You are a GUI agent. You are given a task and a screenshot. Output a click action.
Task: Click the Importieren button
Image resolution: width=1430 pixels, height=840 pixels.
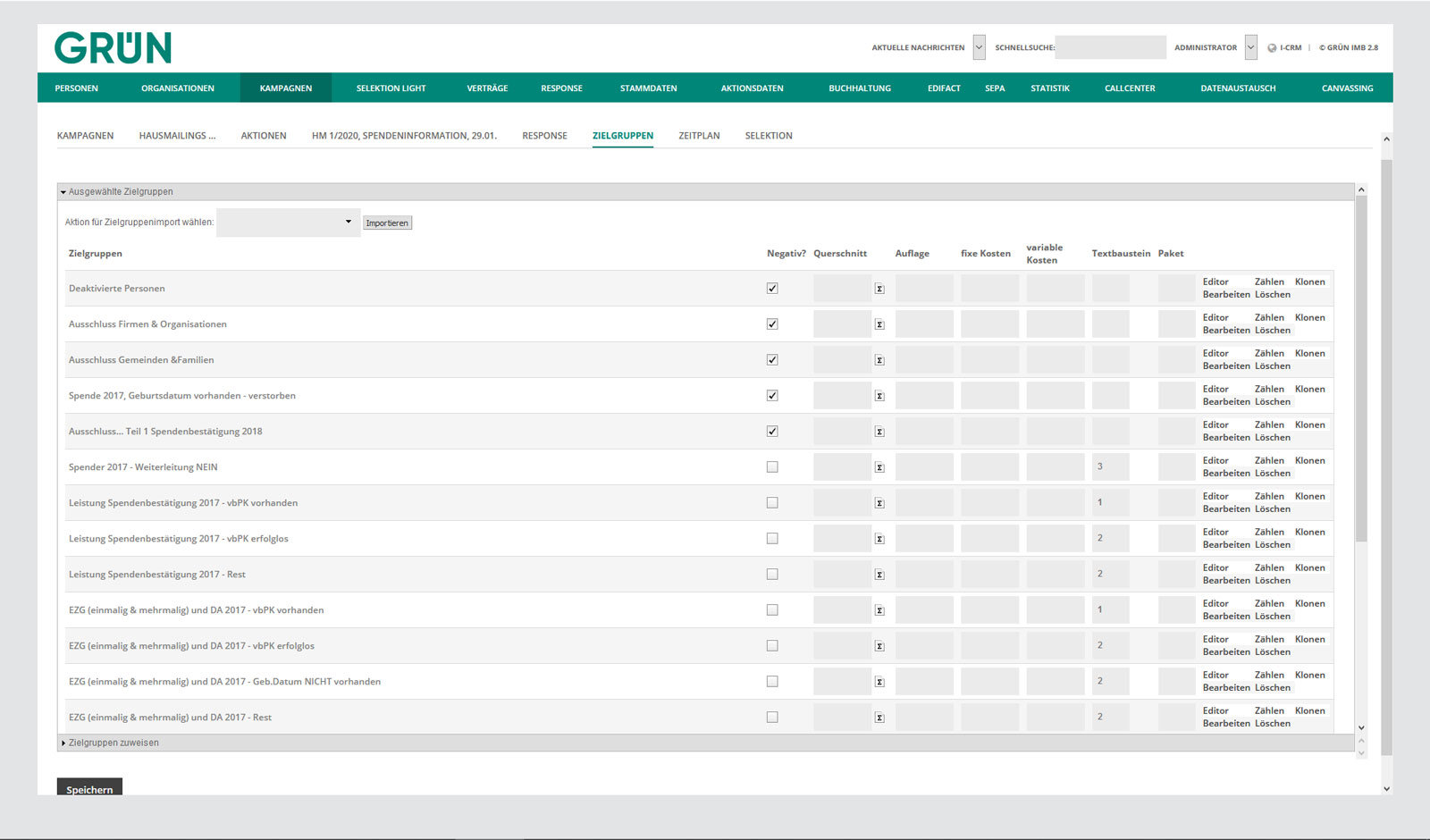coord(387,223)
